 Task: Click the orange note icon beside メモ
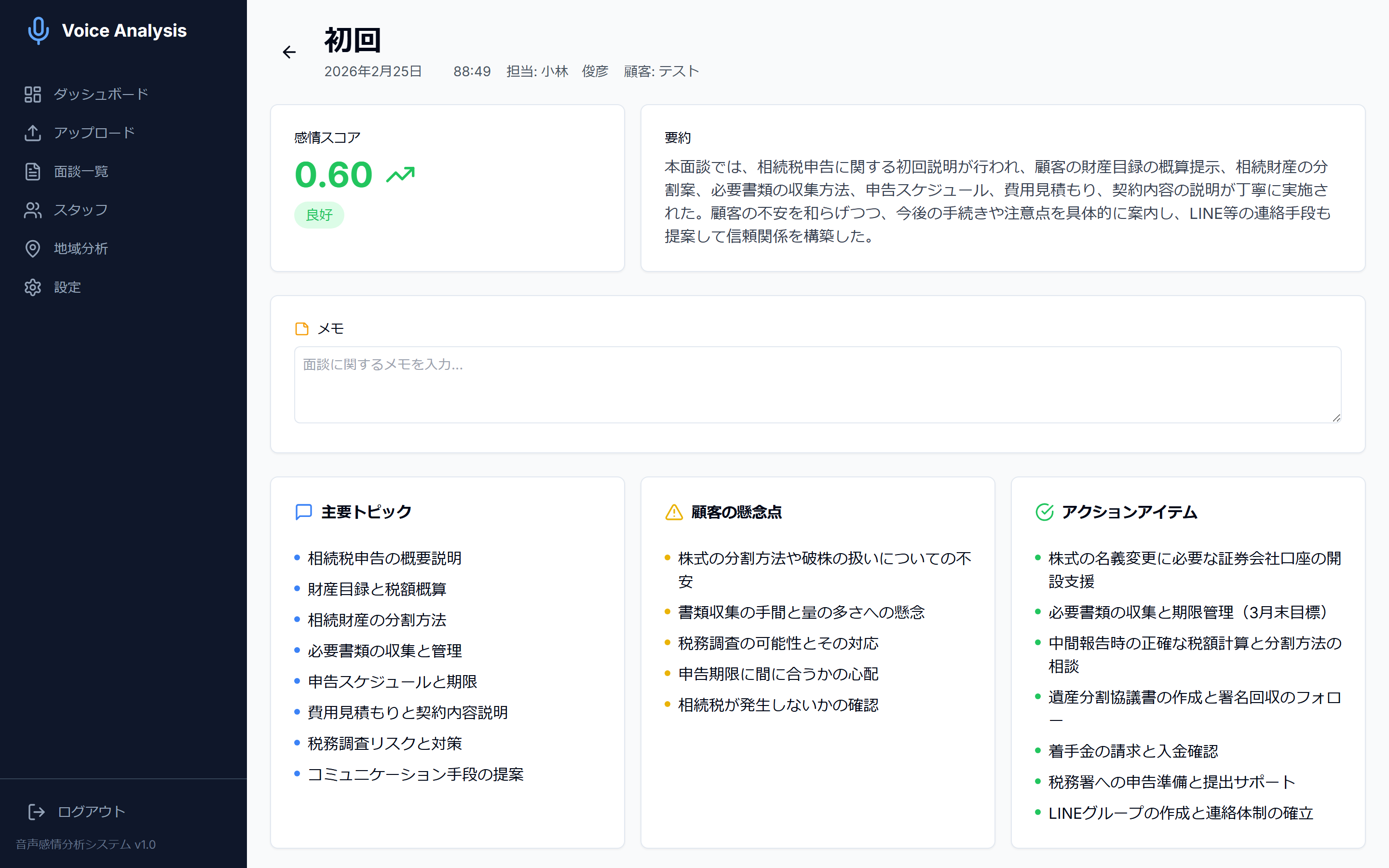coord(301,328)
